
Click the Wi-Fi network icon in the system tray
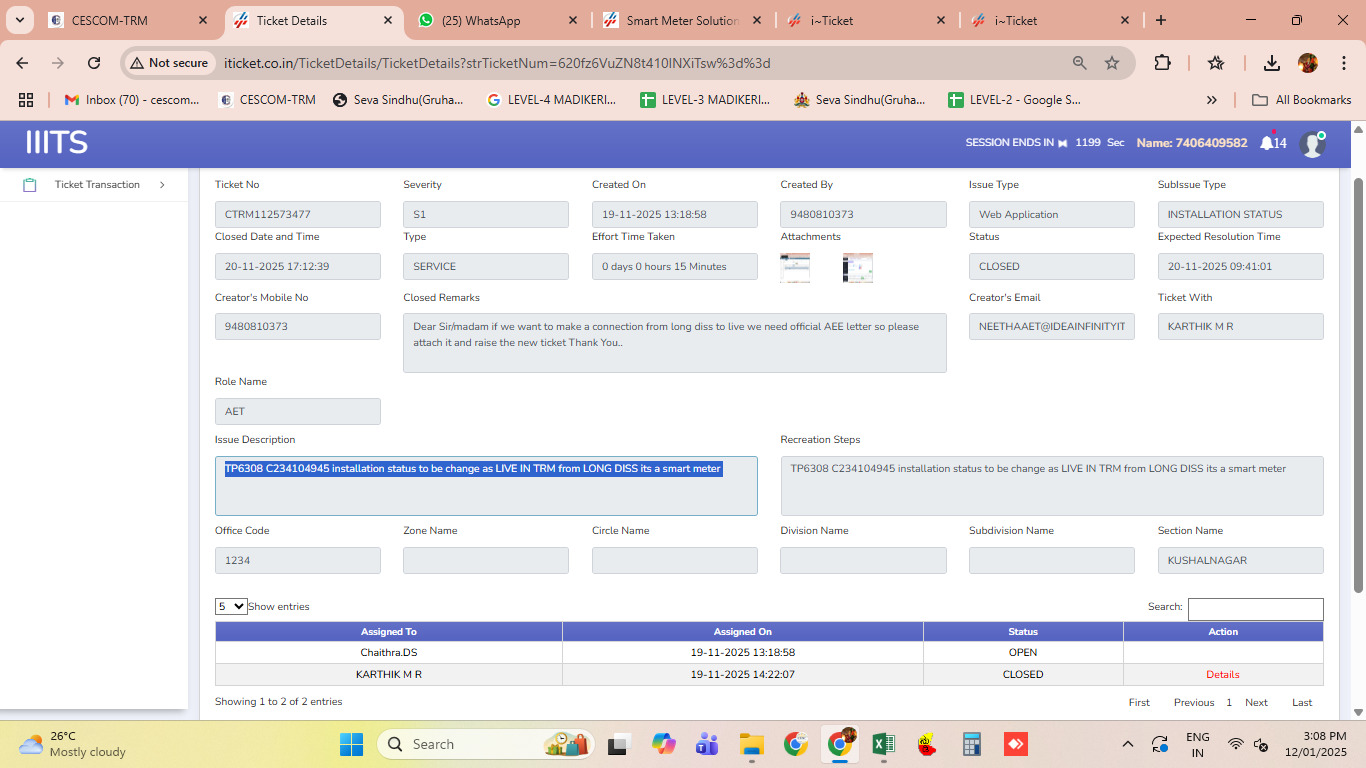pos(1236,744)
